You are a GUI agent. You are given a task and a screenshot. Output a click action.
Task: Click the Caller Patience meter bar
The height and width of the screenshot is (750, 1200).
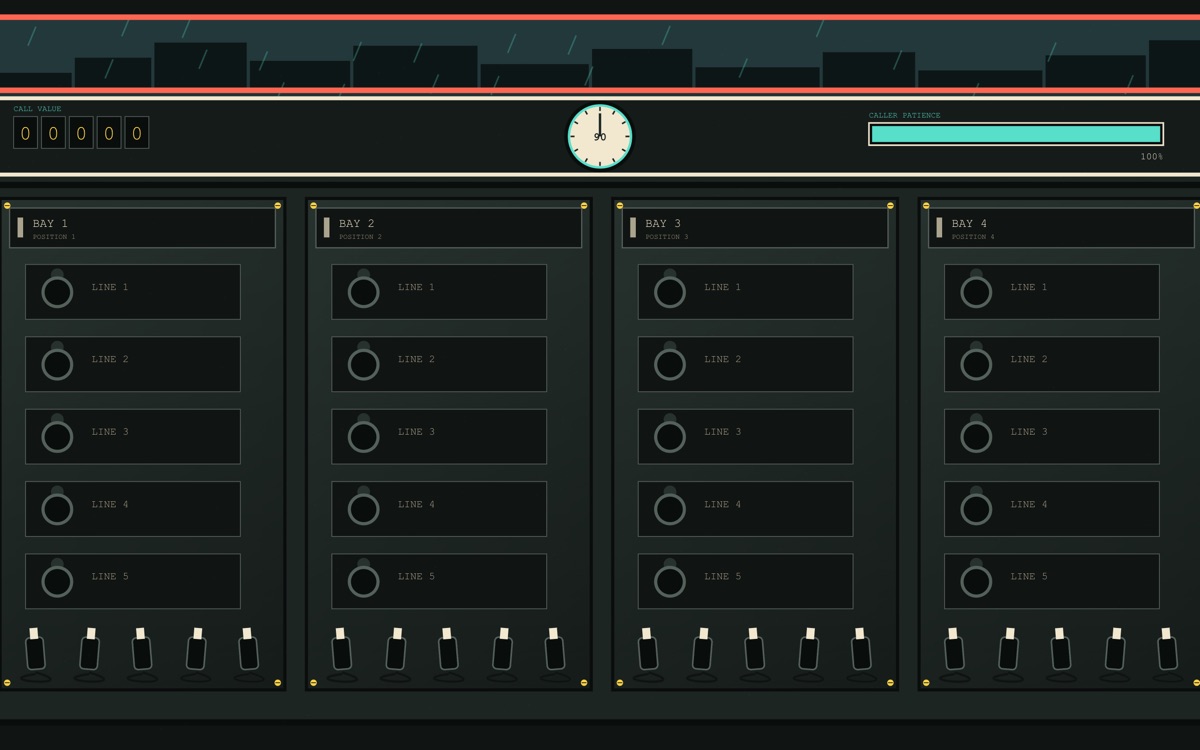pos(1016,134)
